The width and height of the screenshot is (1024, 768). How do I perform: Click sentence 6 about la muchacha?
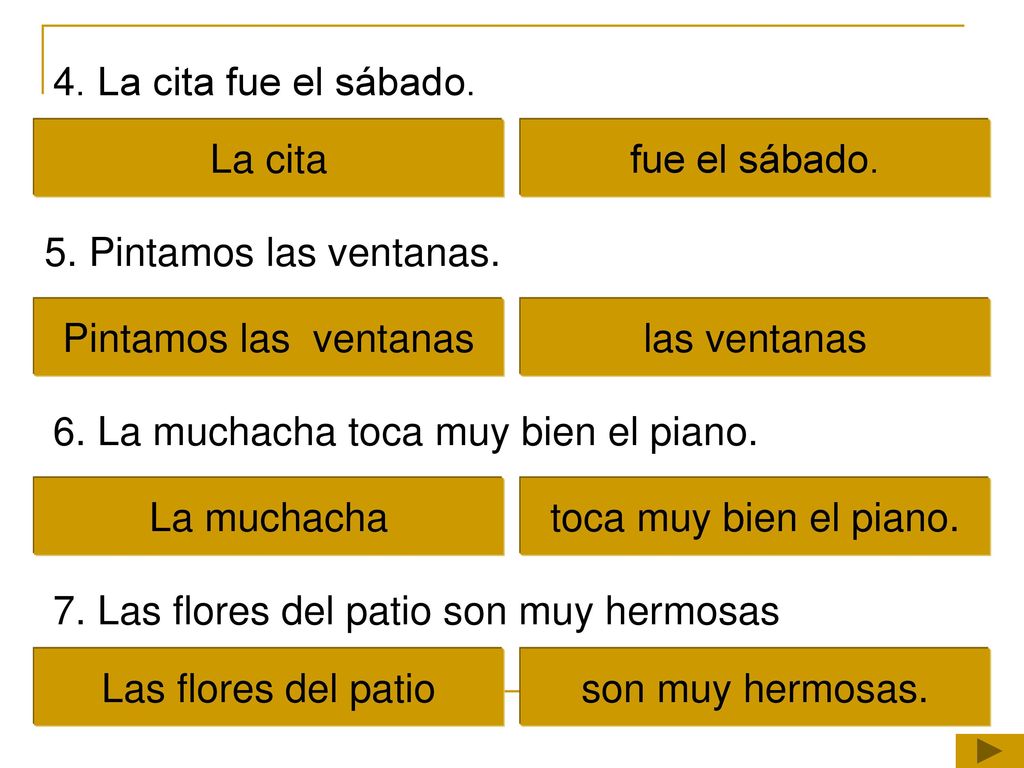[x=405, y=433]
